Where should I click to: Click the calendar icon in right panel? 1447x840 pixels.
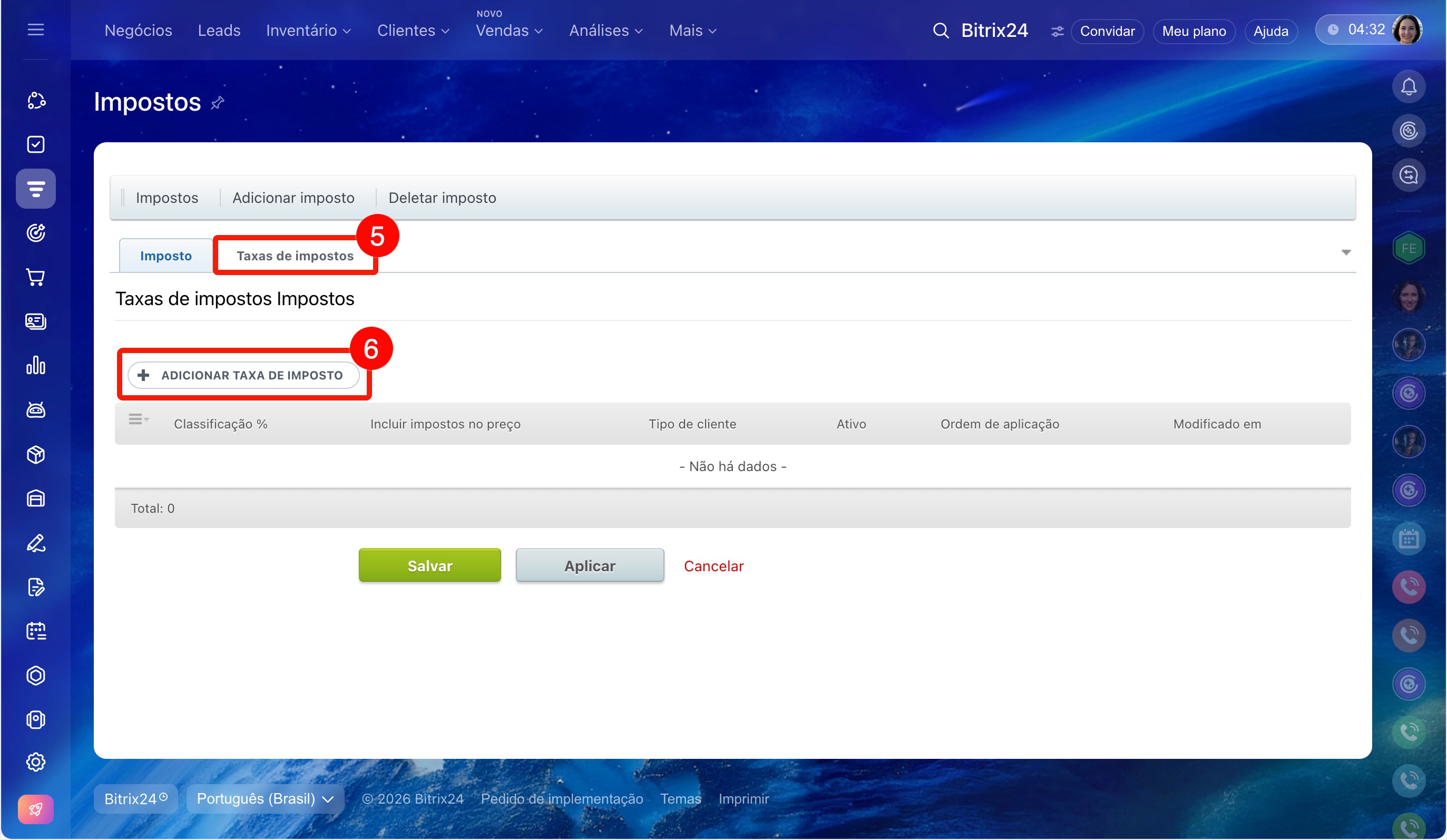[x=1408, y=539]
